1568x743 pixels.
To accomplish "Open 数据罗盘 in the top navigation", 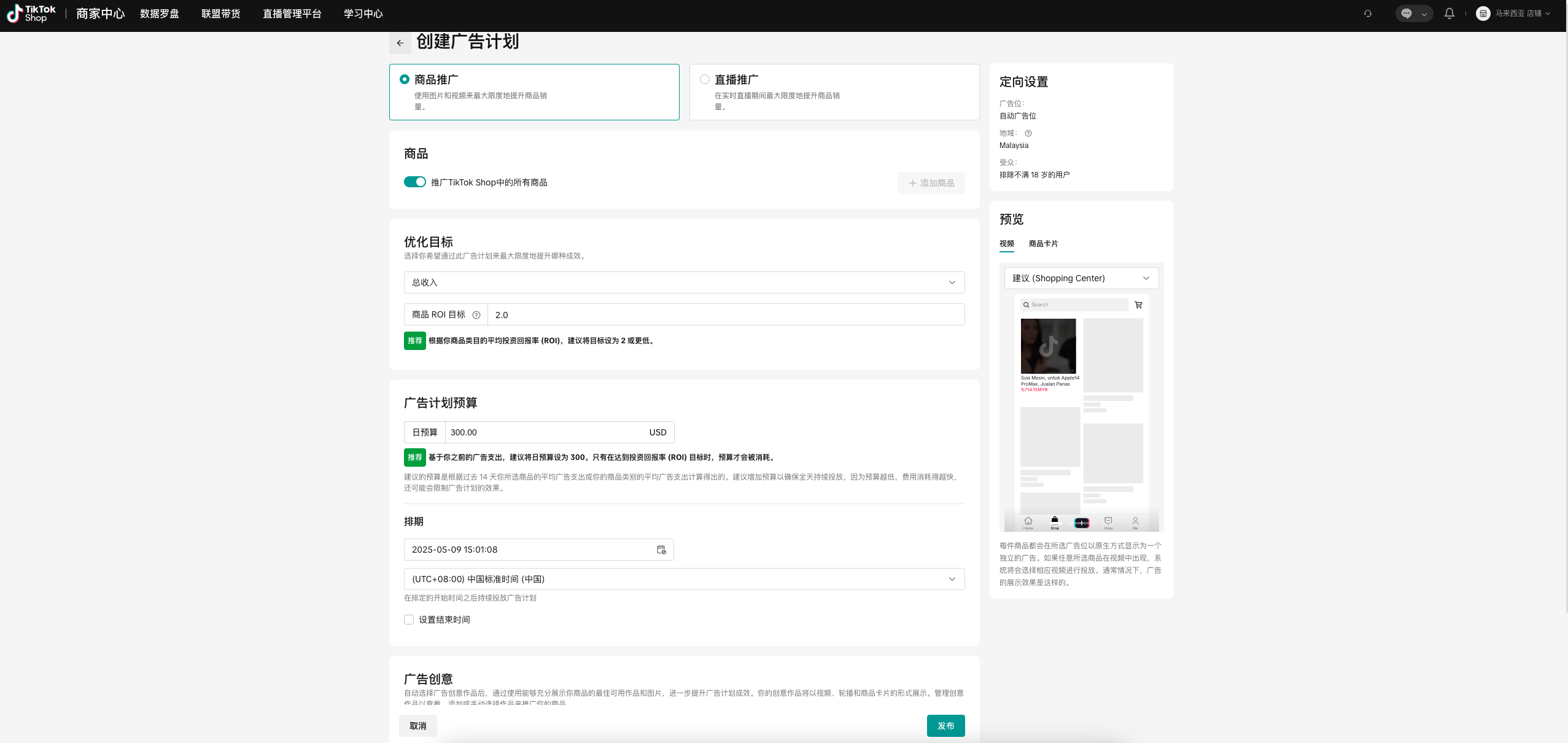I will [160, 14].
